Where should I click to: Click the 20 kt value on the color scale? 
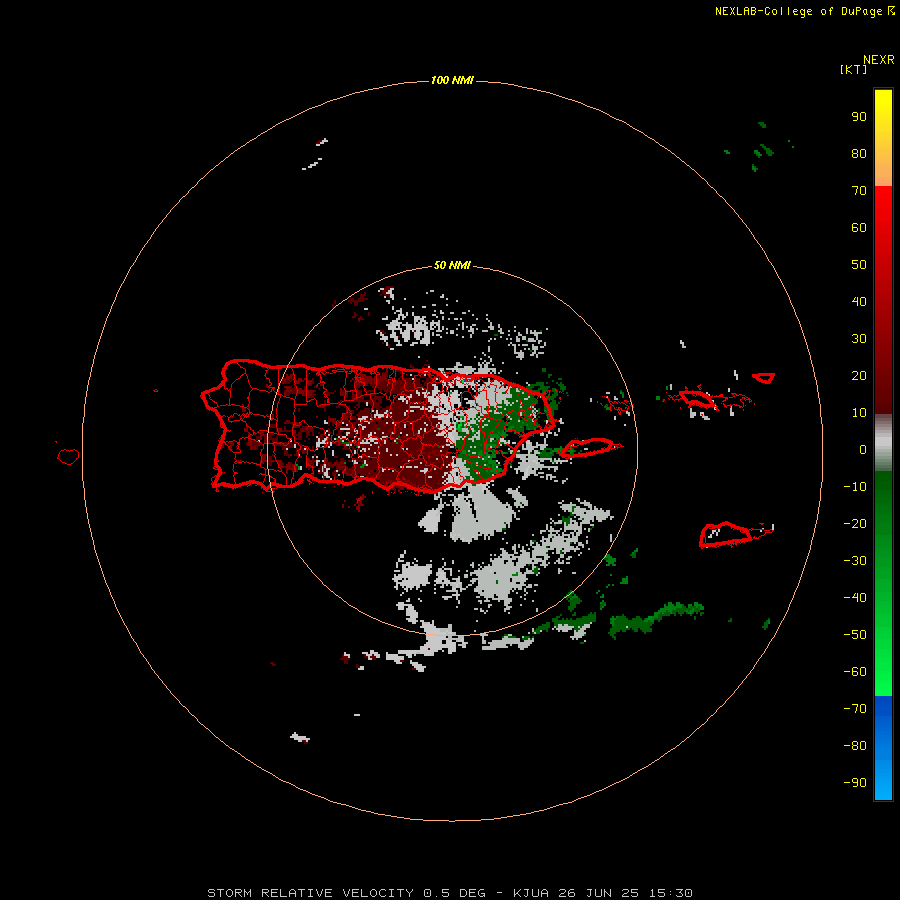[859, 376]
